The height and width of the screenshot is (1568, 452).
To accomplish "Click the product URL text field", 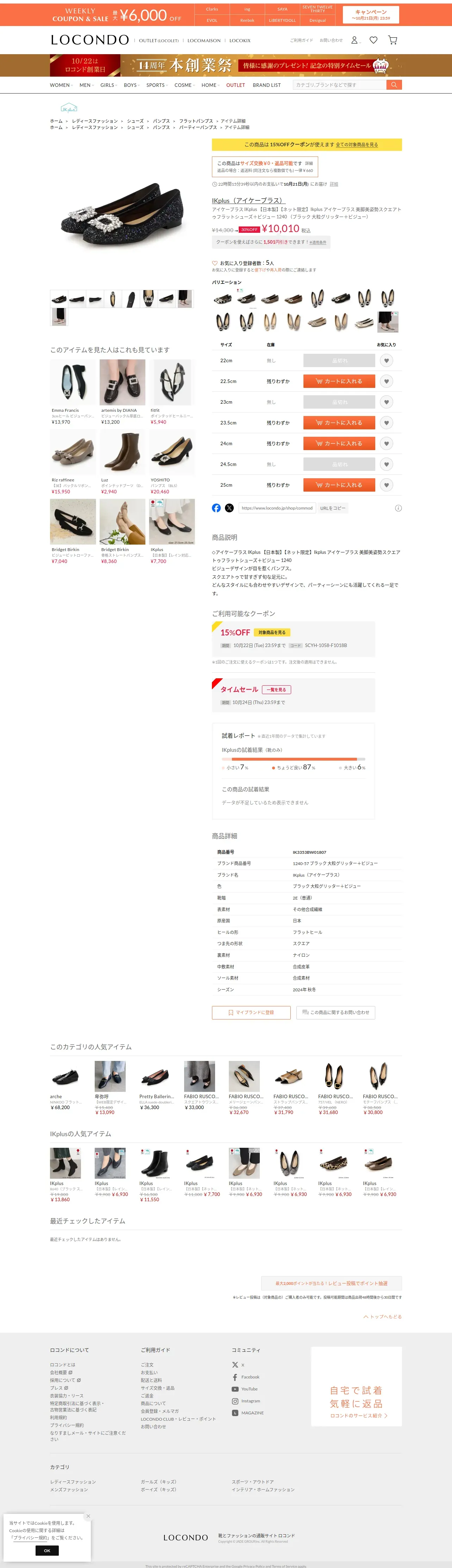I will tap(277, 508).
